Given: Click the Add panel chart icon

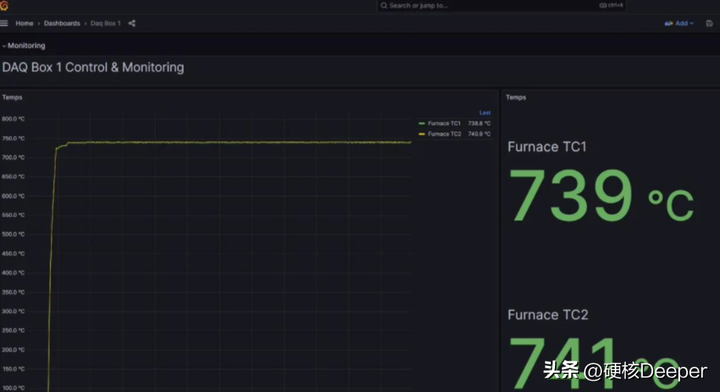Looking at the screenshot, I should [669, 23].
